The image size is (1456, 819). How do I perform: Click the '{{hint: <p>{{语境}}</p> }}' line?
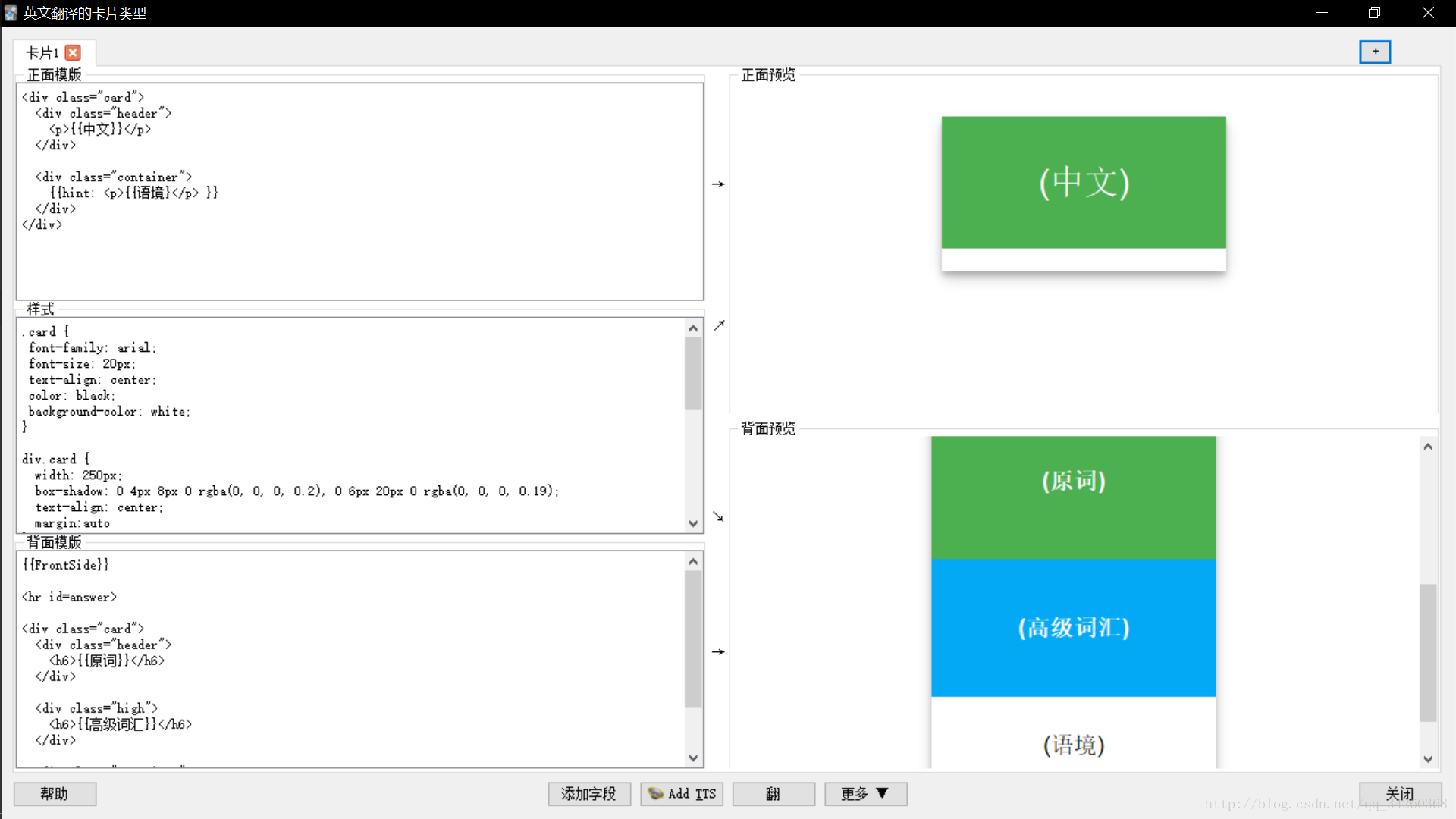[x=134, y=193]
